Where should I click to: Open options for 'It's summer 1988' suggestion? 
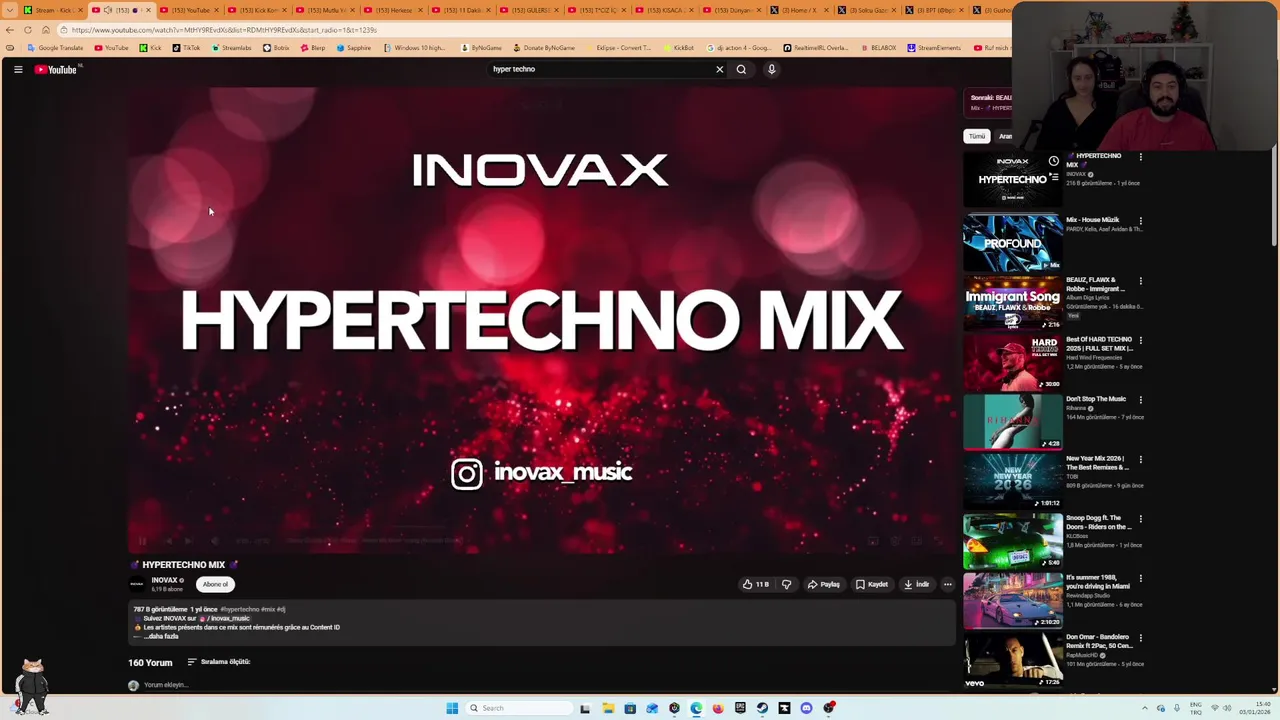pos(1140,579)
